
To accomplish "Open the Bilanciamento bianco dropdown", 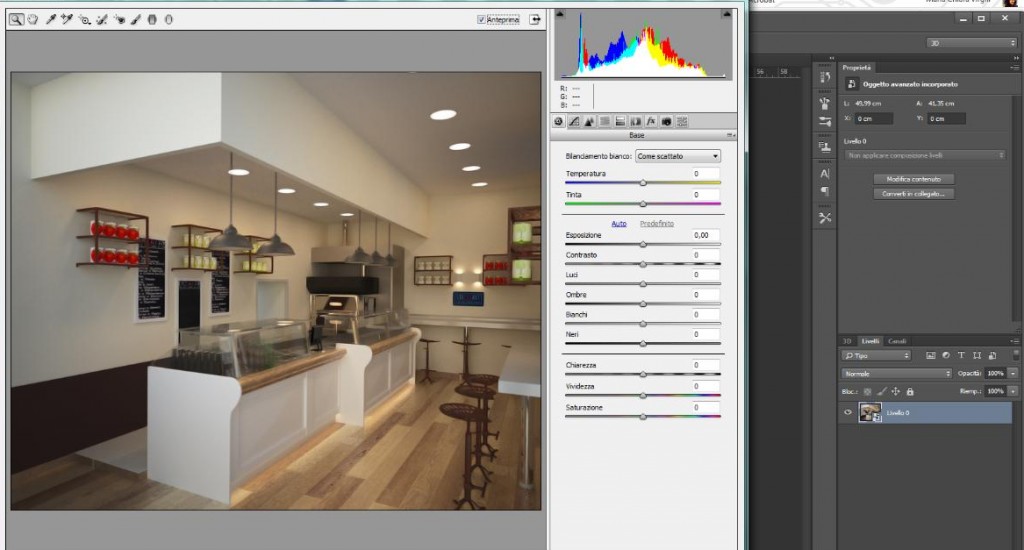I will coord(678,156).
